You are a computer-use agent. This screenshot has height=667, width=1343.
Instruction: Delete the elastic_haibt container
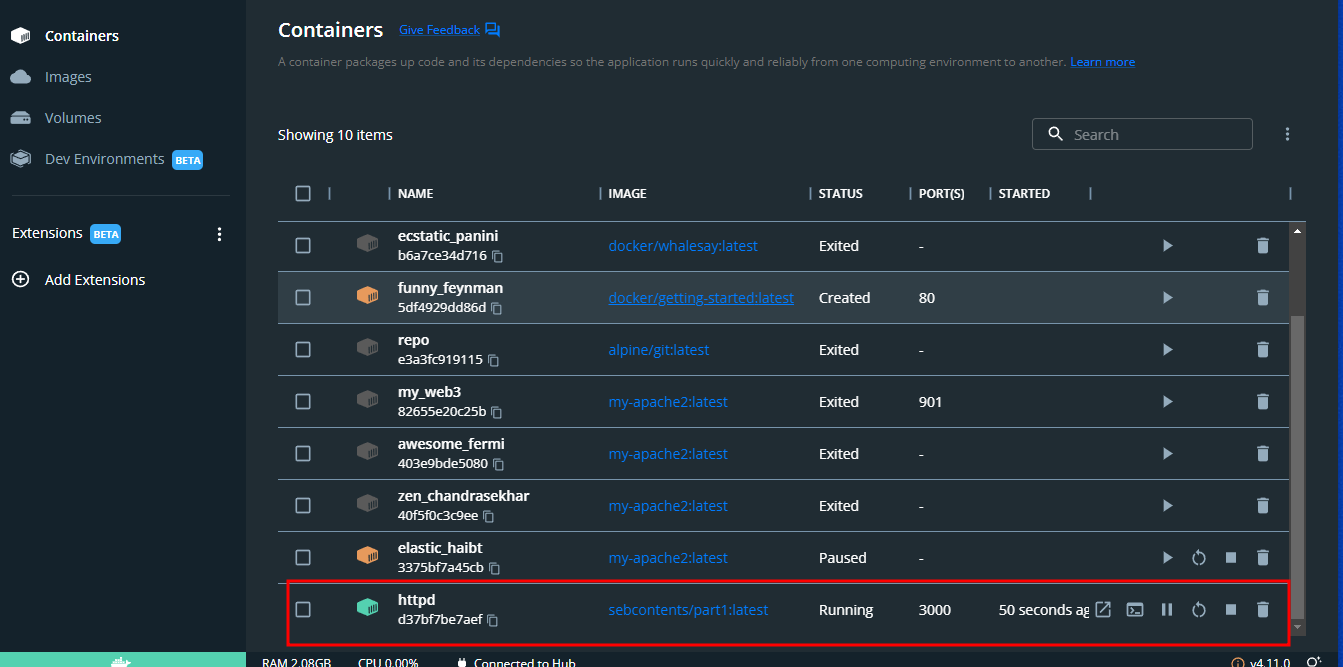point(1263,557)
